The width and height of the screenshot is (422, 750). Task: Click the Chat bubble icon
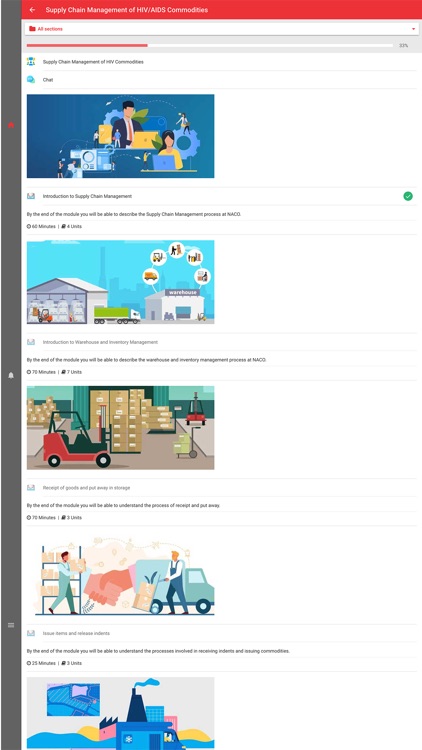coord(31,80)
